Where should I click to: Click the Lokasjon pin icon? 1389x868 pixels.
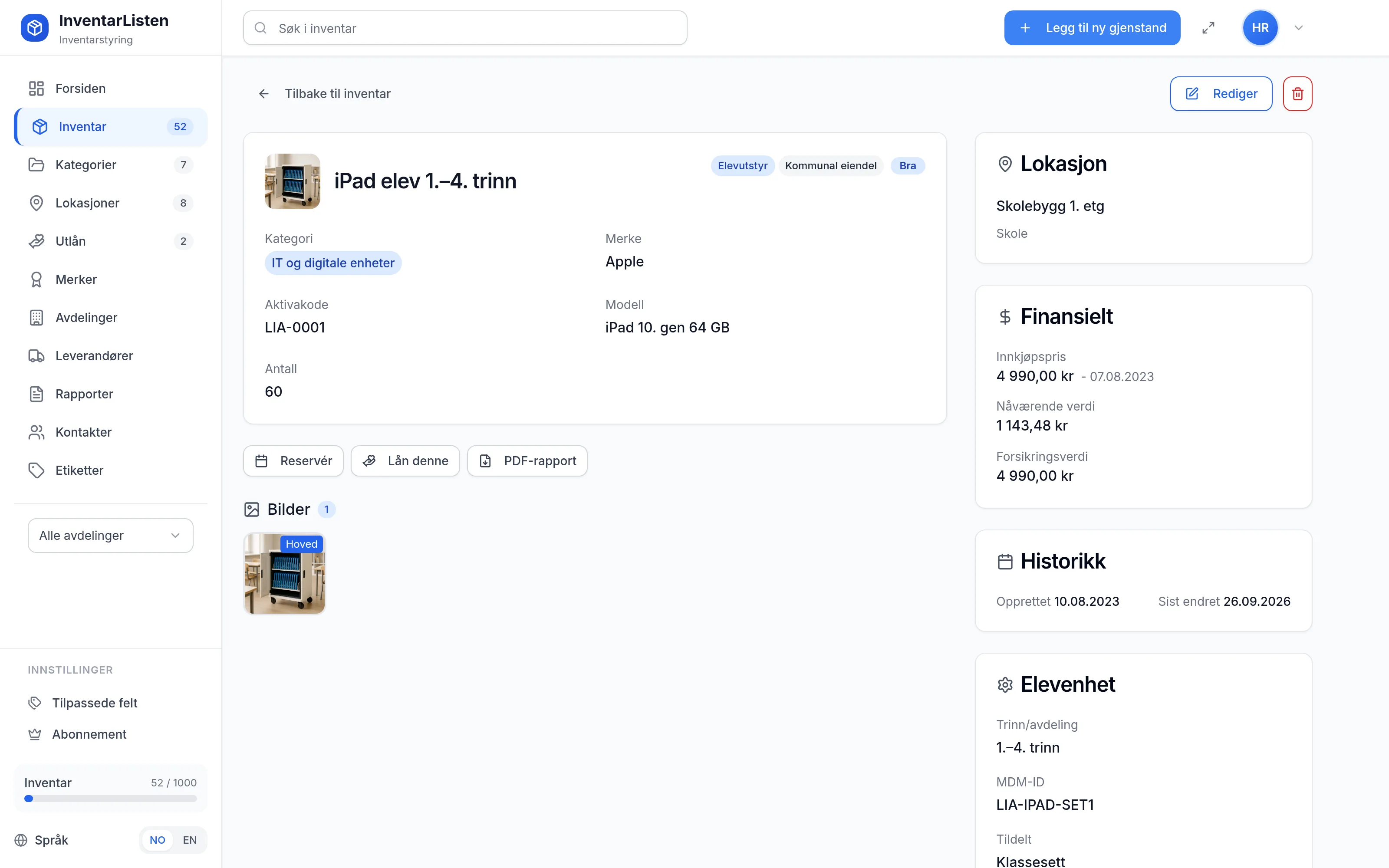point(1005,164)
